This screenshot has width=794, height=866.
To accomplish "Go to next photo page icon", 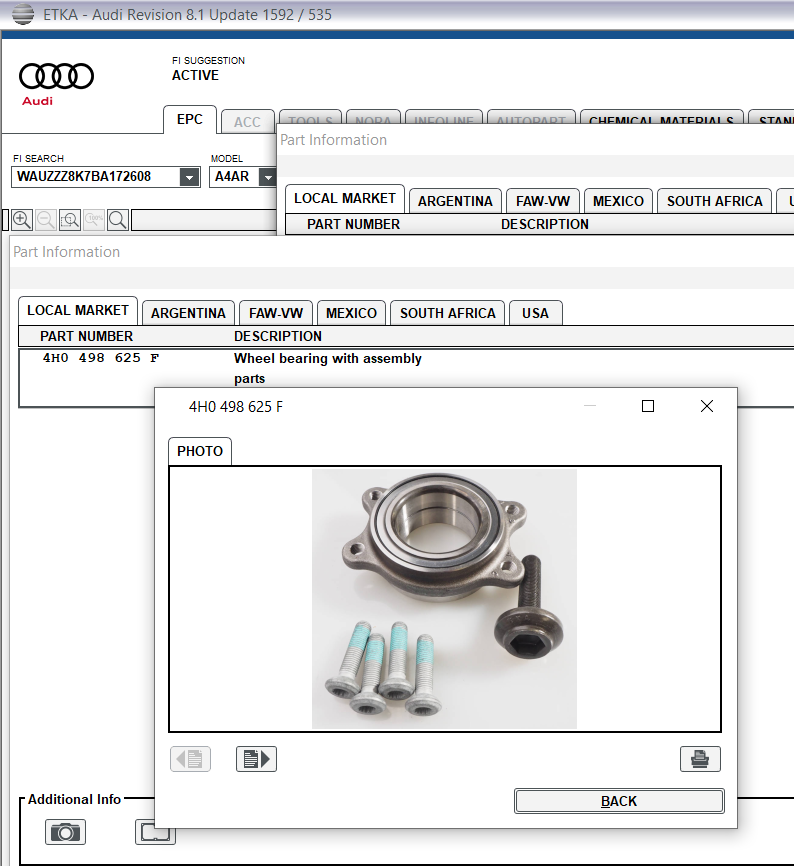I will (256, 759).
